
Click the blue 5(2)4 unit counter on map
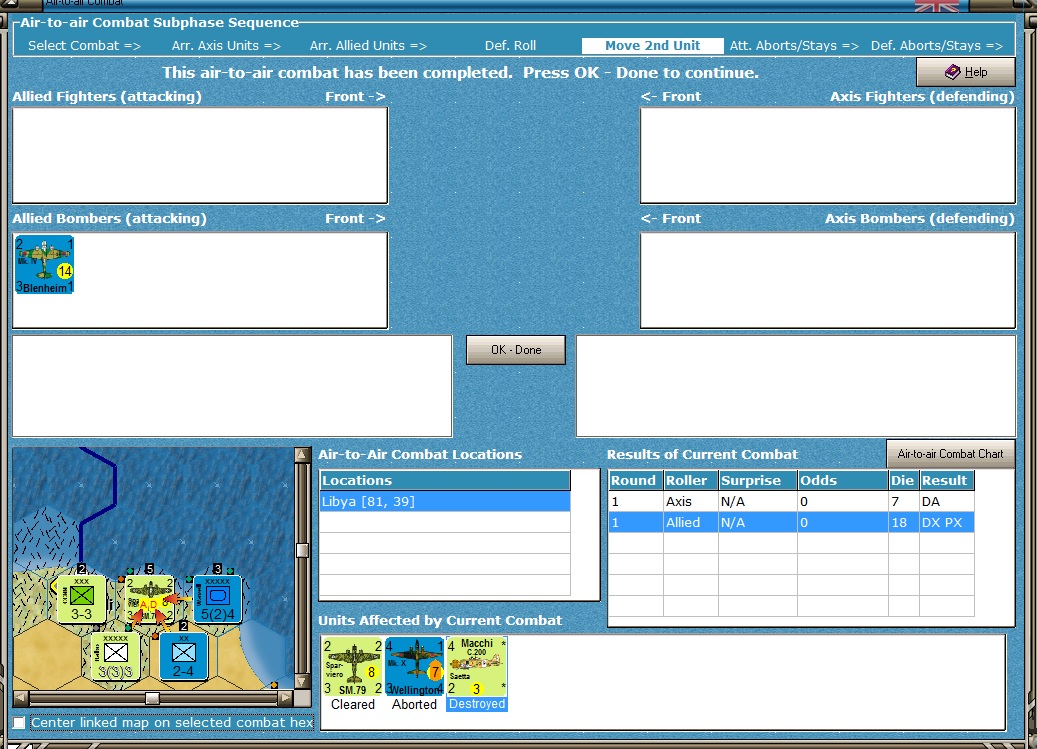point(218,599)
